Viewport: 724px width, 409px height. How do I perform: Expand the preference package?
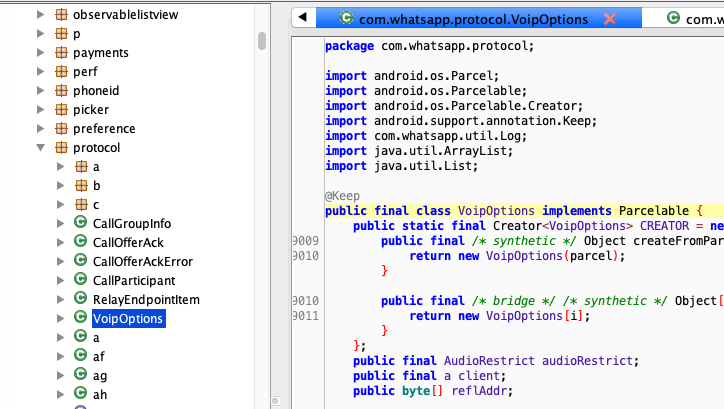tap(41, 128)
